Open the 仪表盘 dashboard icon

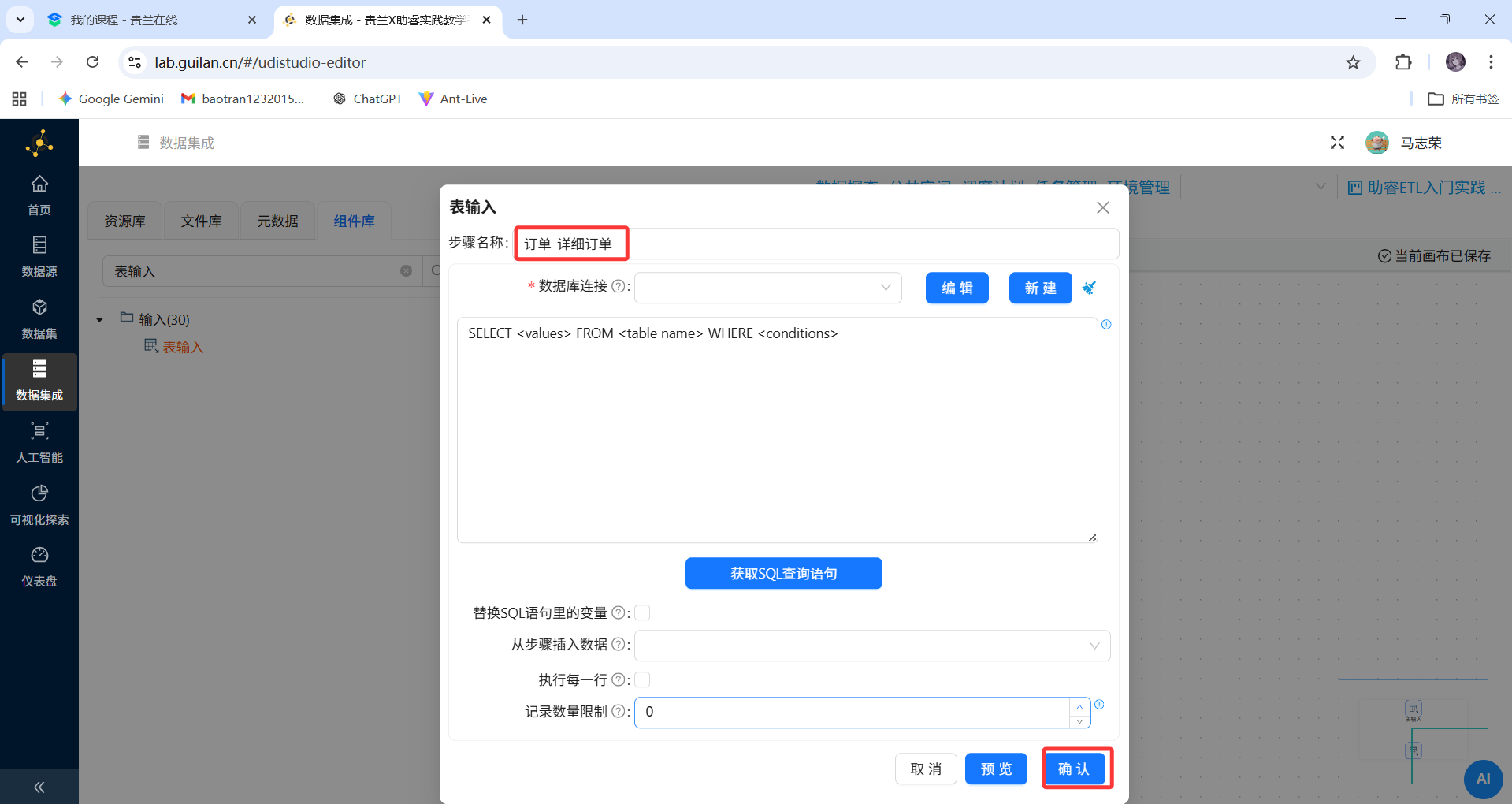[39, 564]
